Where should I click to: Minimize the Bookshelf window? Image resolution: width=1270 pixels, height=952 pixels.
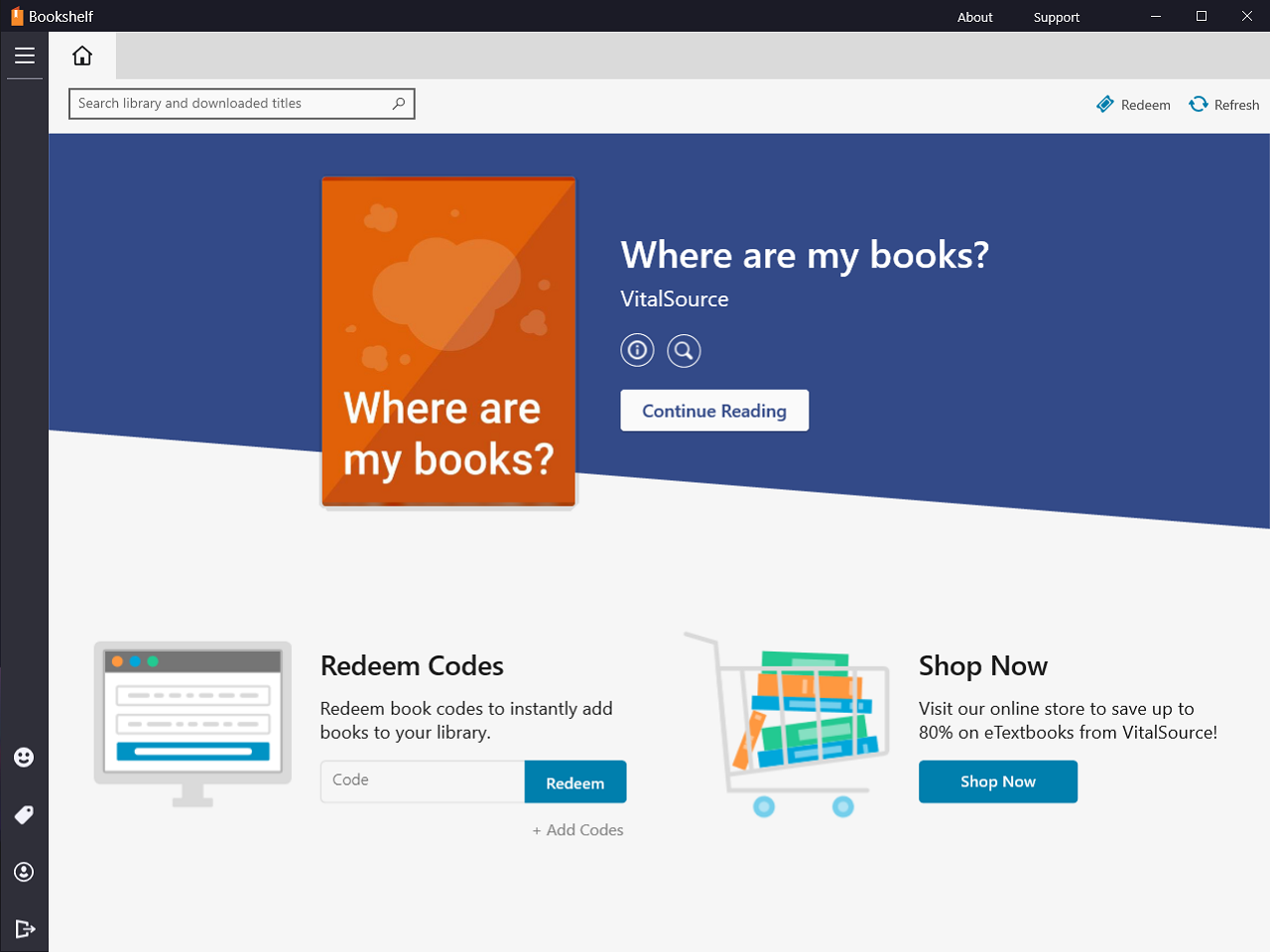[x=1156, y=16]
